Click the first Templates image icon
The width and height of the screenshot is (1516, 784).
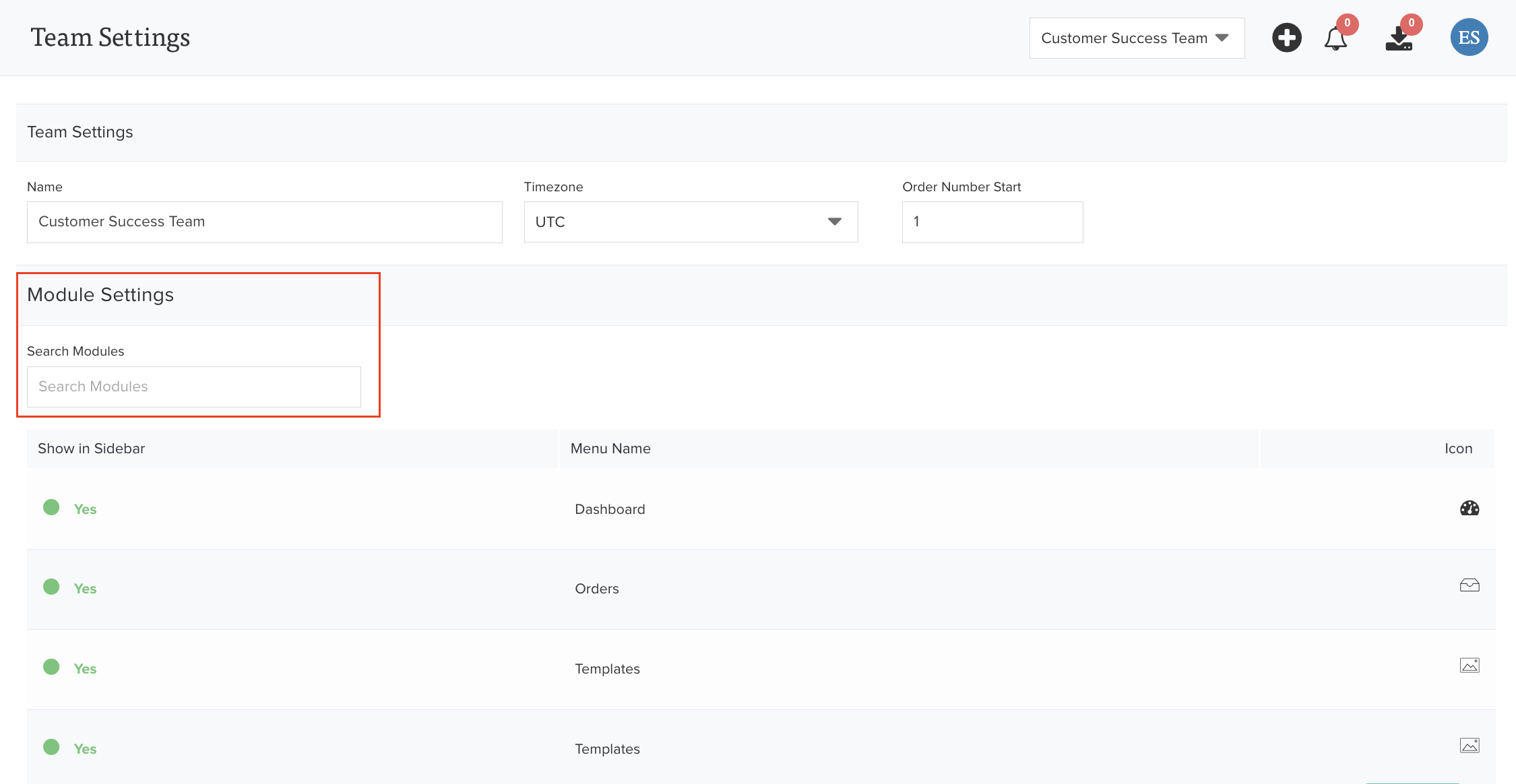[1470, 665]
